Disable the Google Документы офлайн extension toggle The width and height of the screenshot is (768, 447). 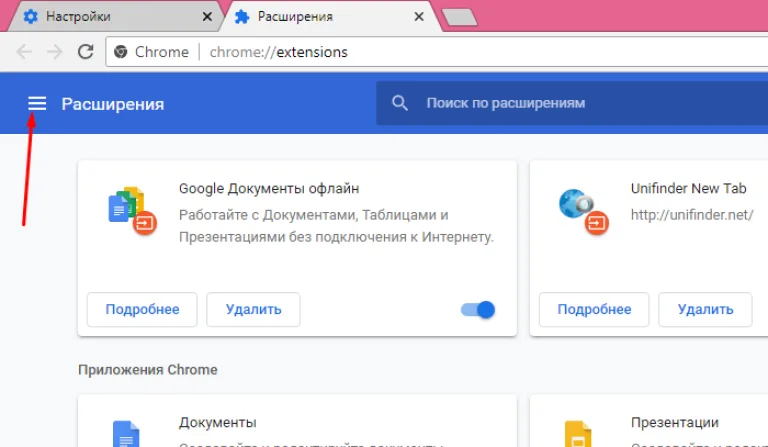pos(478,309)
